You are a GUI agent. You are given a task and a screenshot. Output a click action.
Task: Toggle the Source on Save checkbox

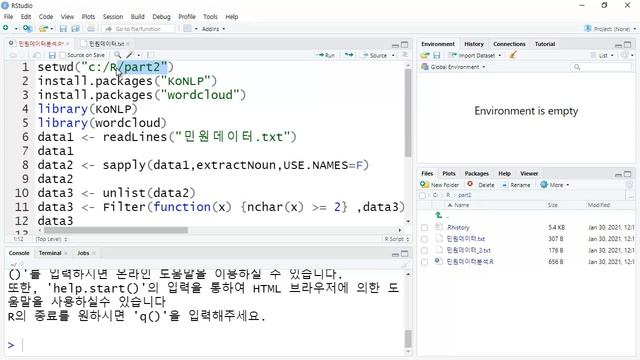pyautogui.click(x=62, y=55)
